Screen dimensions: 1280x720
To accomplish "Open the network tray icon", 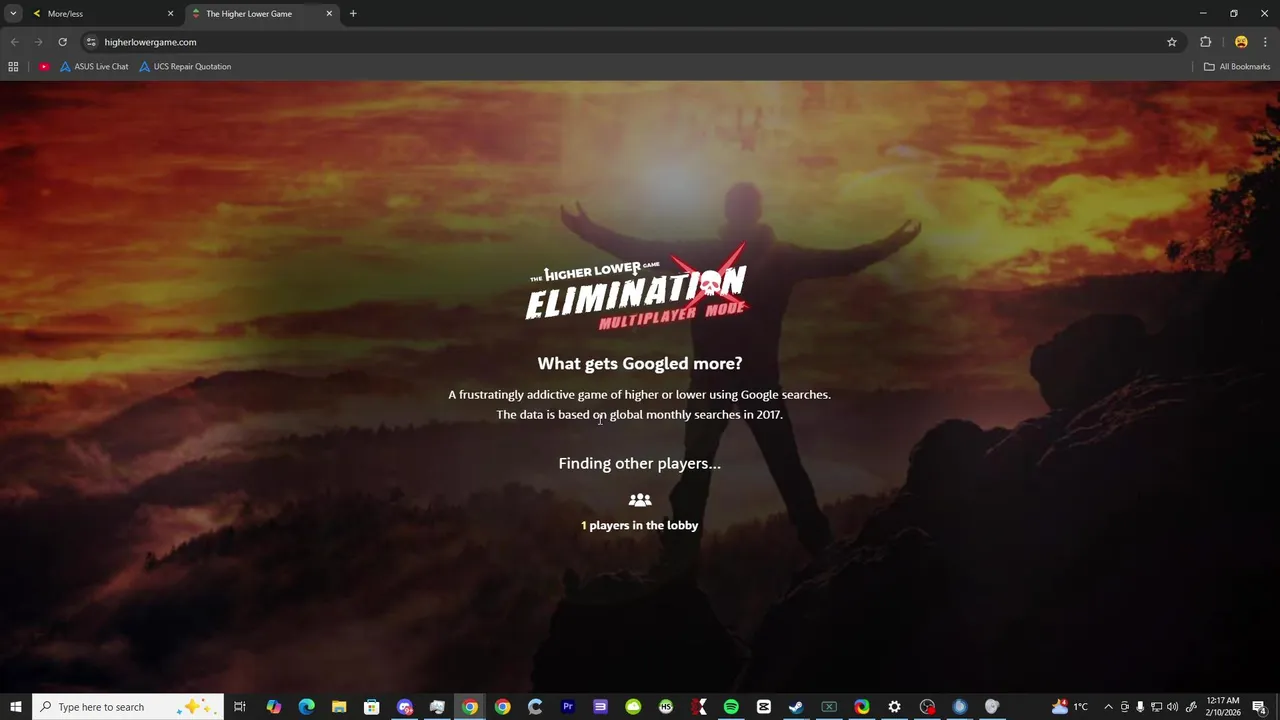I will click(1156, 707).
